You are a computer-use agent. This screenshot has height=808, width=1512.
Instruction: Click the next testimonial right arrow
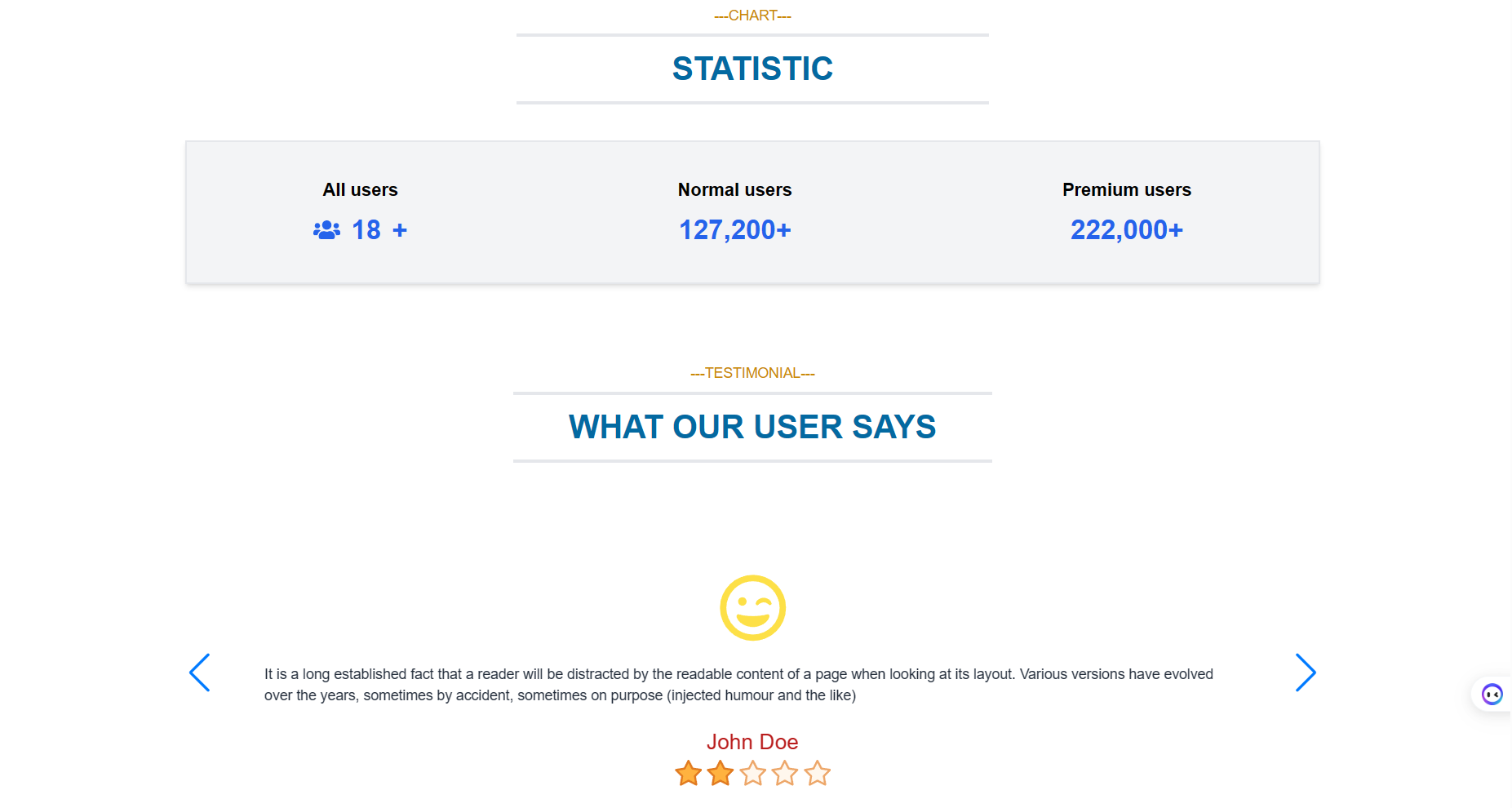click(1305, 673)
